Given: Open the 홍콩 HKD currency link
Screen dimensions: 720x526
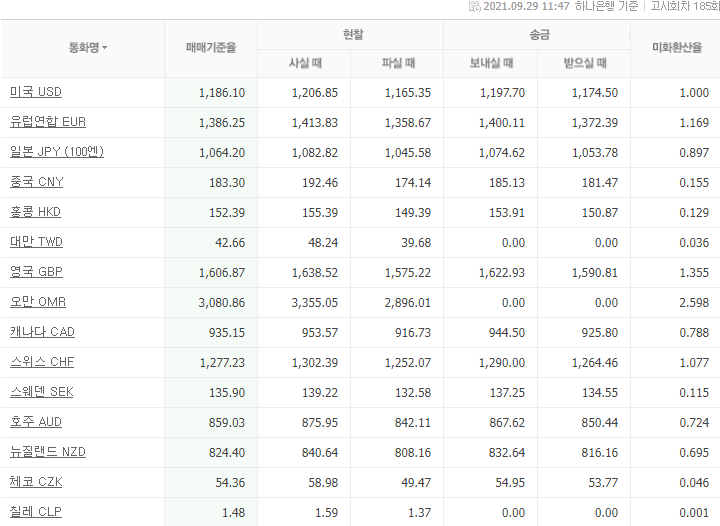Looking at the screenshot, I should 35,212.
